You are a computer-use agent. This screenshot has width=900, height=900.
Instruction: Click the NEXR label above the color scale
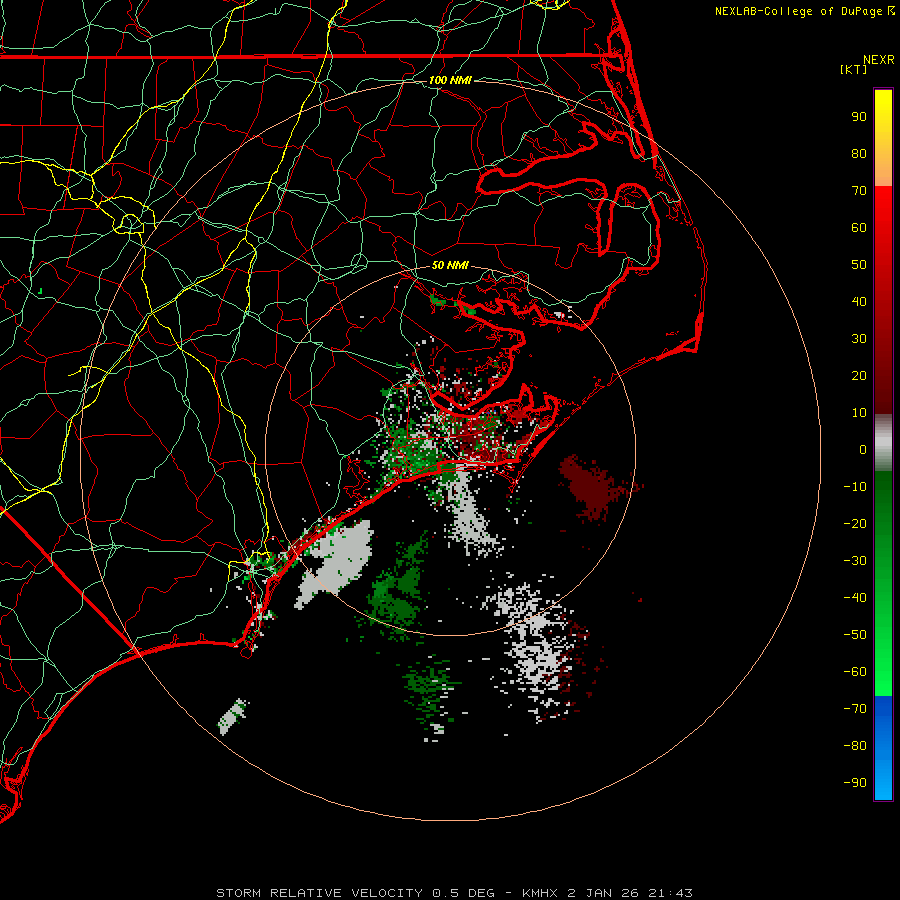click(879, 60)
